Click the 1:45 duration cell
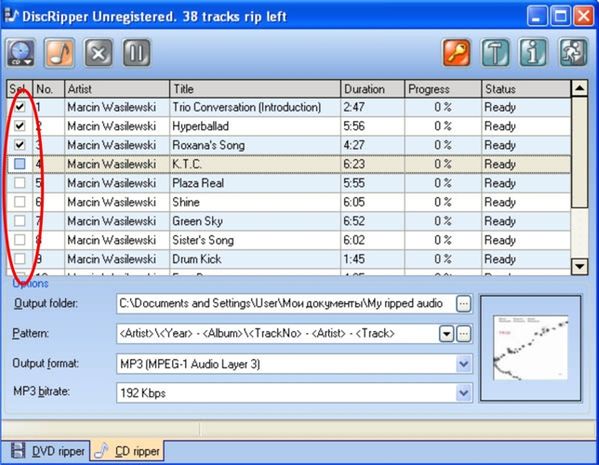599x465 pixels. (372, 259)
